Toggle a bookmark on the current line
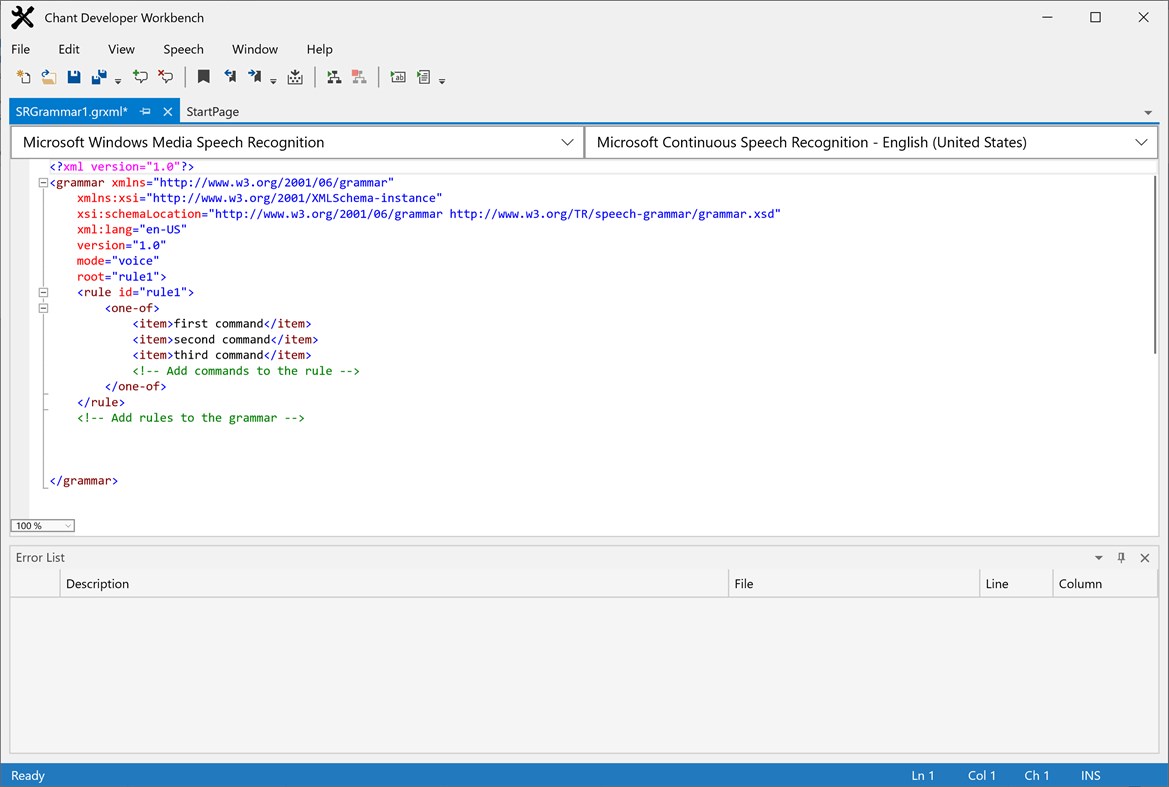 [204, 77]
